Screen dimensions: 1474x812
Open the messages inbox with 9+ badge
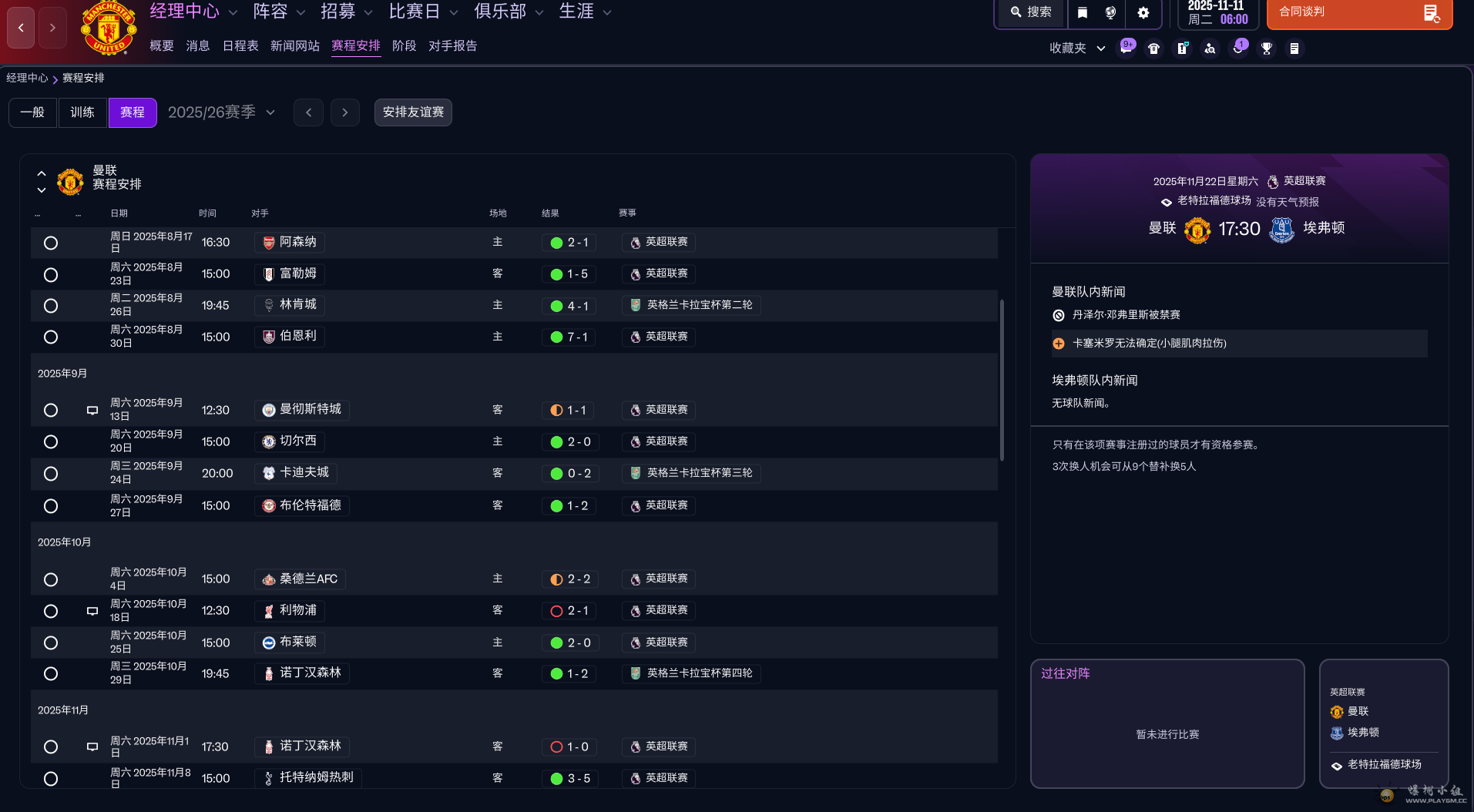(x=1126, y=49)
